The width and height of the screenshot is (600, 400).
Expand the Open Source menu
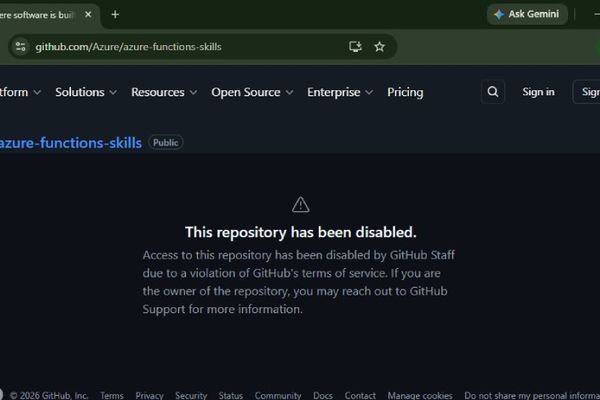(252, 92)
